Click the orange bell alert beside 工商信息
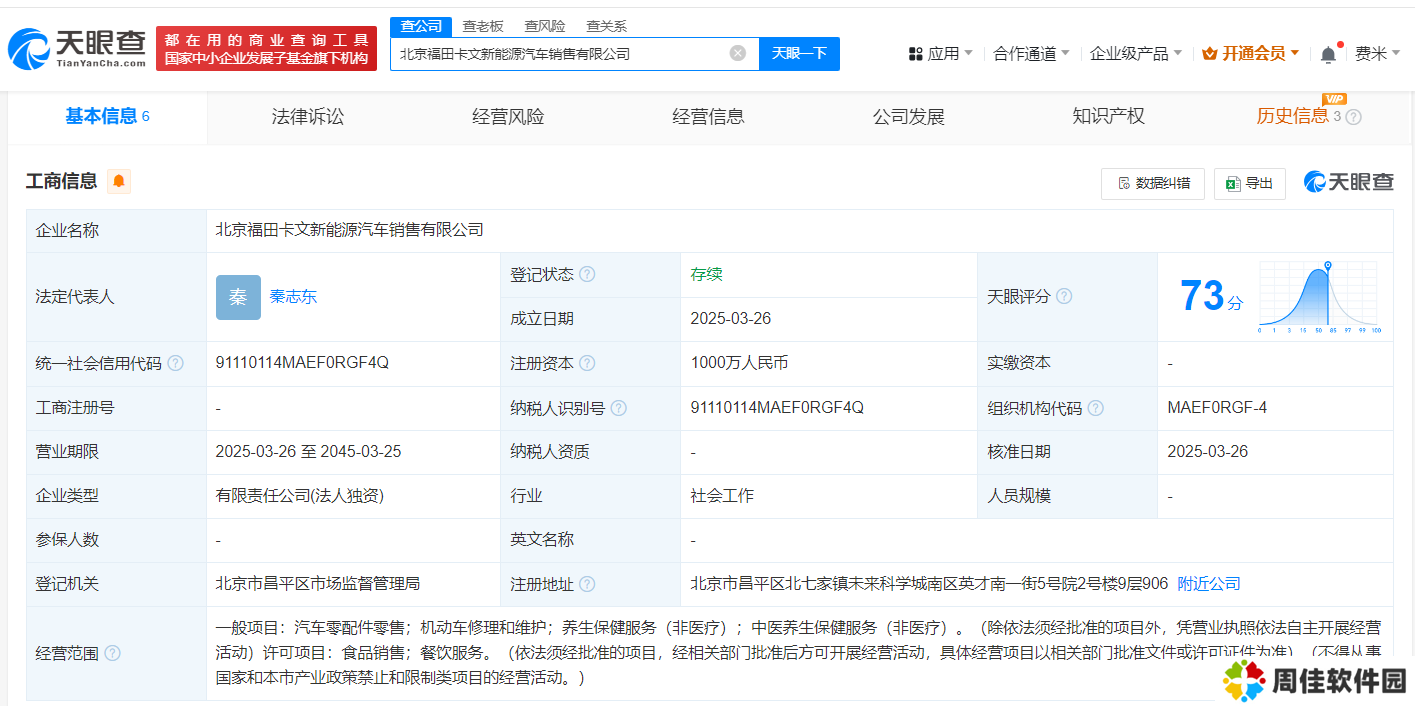 coord(119,181)
